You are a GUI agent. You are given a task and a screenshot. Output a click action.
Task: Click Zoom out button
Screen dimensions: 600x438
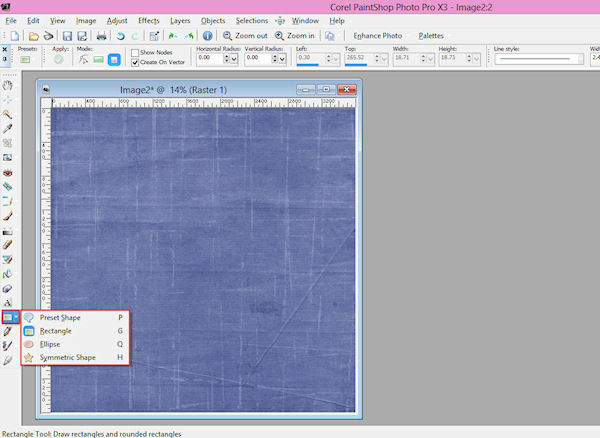coord(245,36)
